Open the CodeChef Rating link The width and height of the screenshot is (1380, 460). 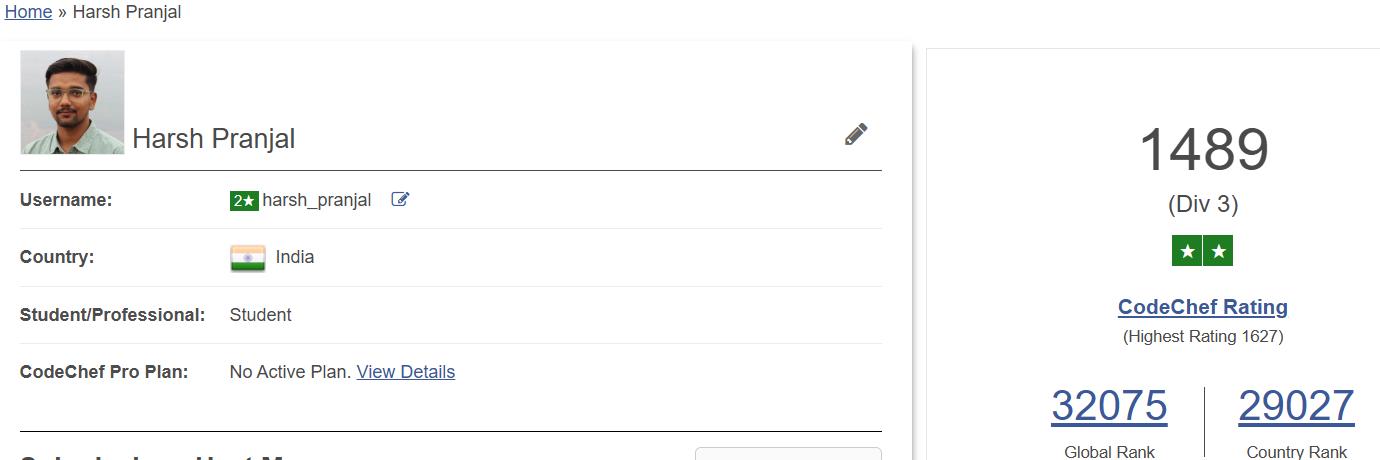(1202, 307)
